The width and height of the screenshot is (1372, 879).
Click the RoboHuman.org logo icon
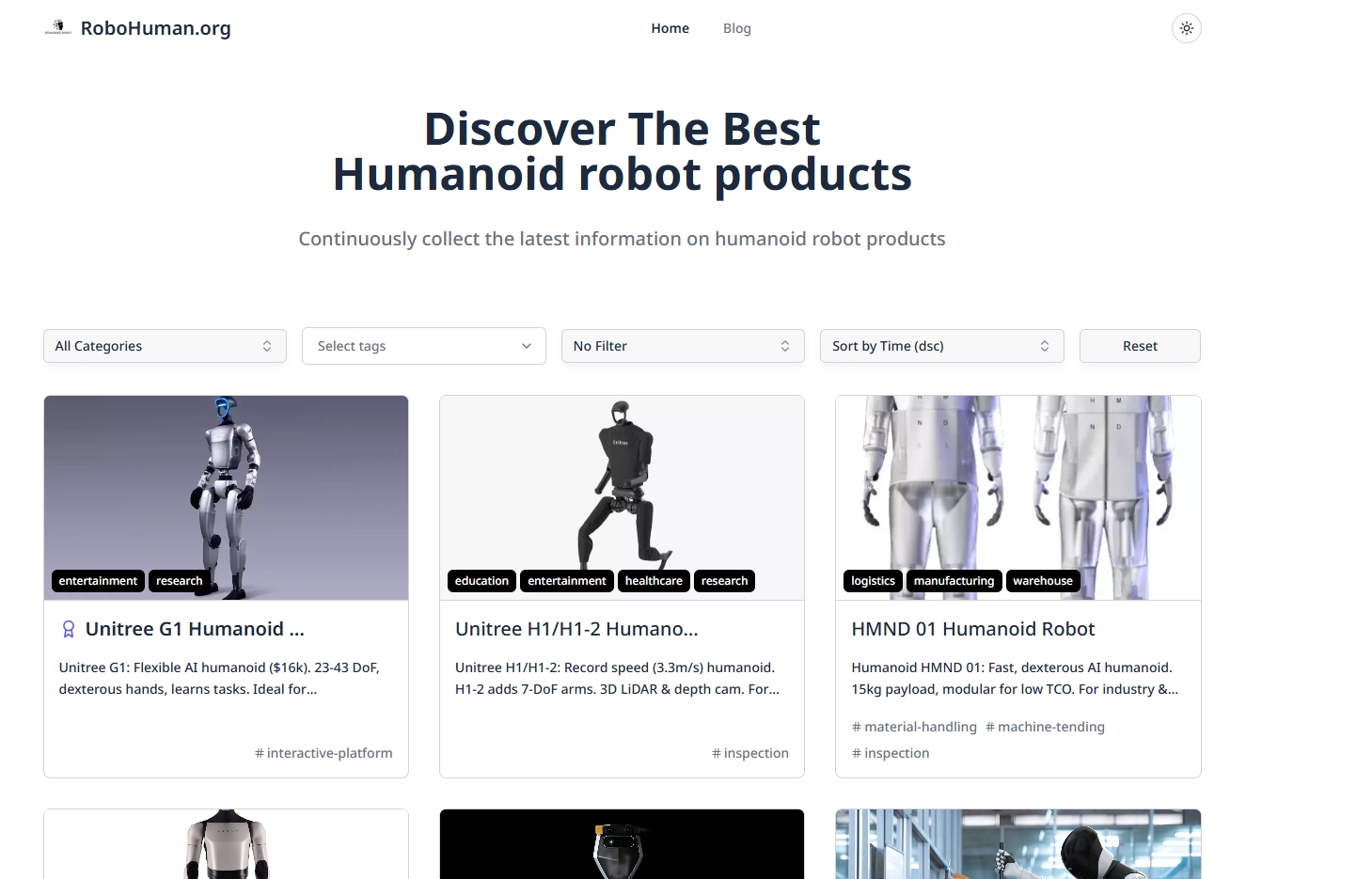(58, 28)
